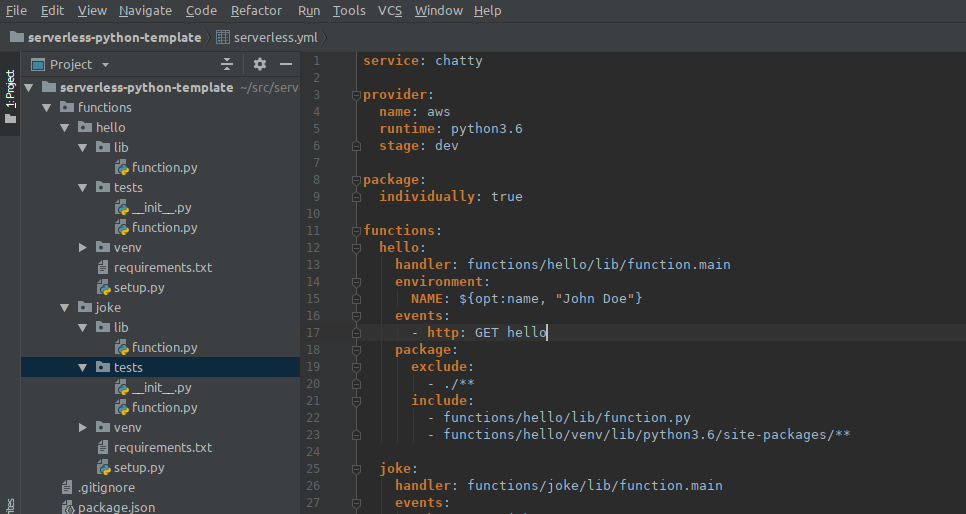Hide the Project tool window with the minus icon
Screen dimensions: 966x514
(286, 64)
